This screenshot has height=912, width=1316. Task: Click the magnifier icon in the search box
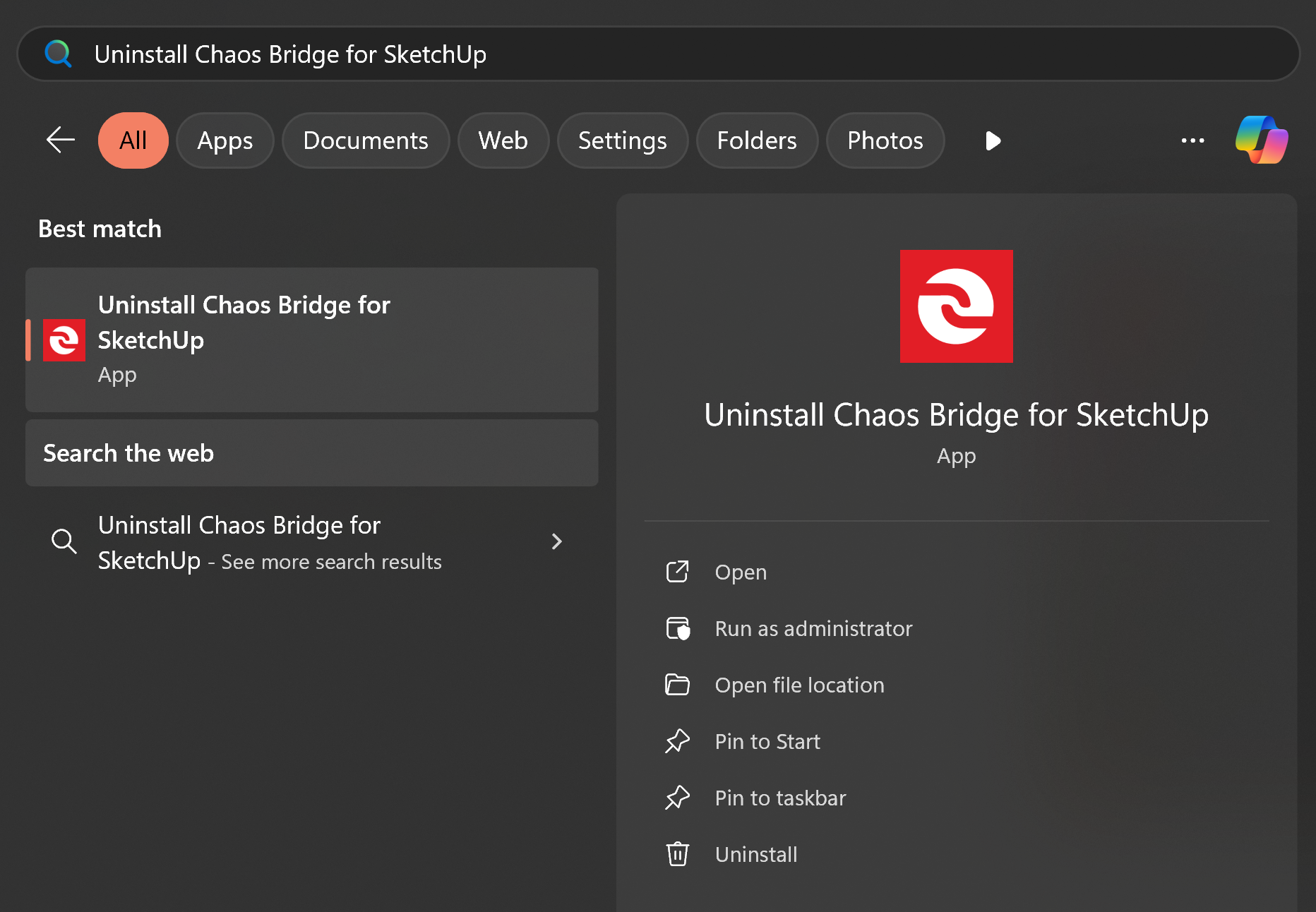coord(58,54)
